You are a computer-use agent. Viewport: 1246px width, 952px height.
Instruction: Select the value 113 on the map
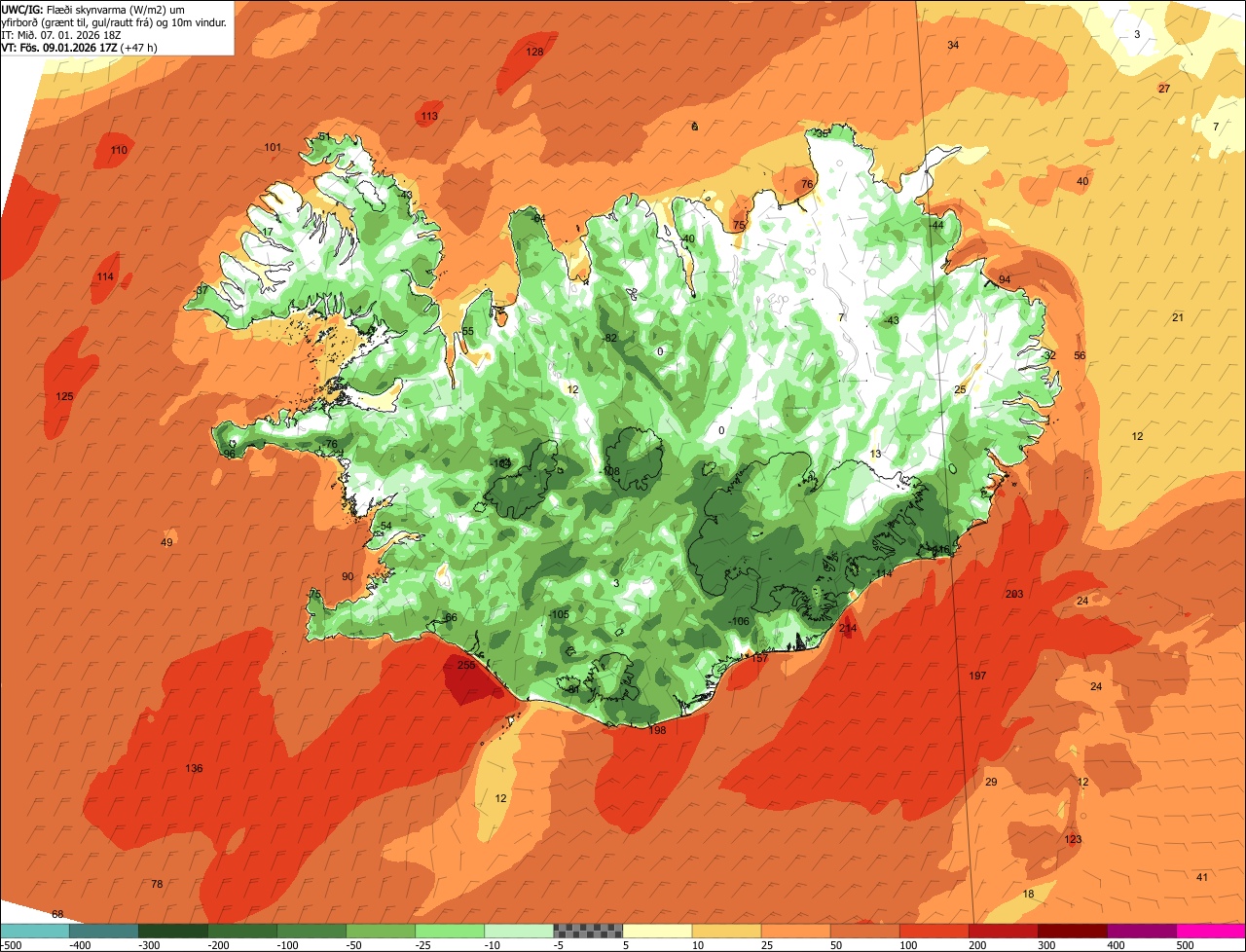pyautogui.click(x=429, y=117)
